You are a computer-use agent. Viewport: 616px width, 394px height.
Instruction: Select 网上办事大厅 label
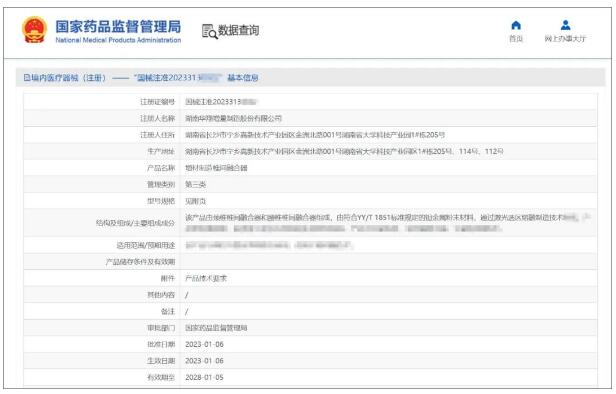tap(565, 38)
